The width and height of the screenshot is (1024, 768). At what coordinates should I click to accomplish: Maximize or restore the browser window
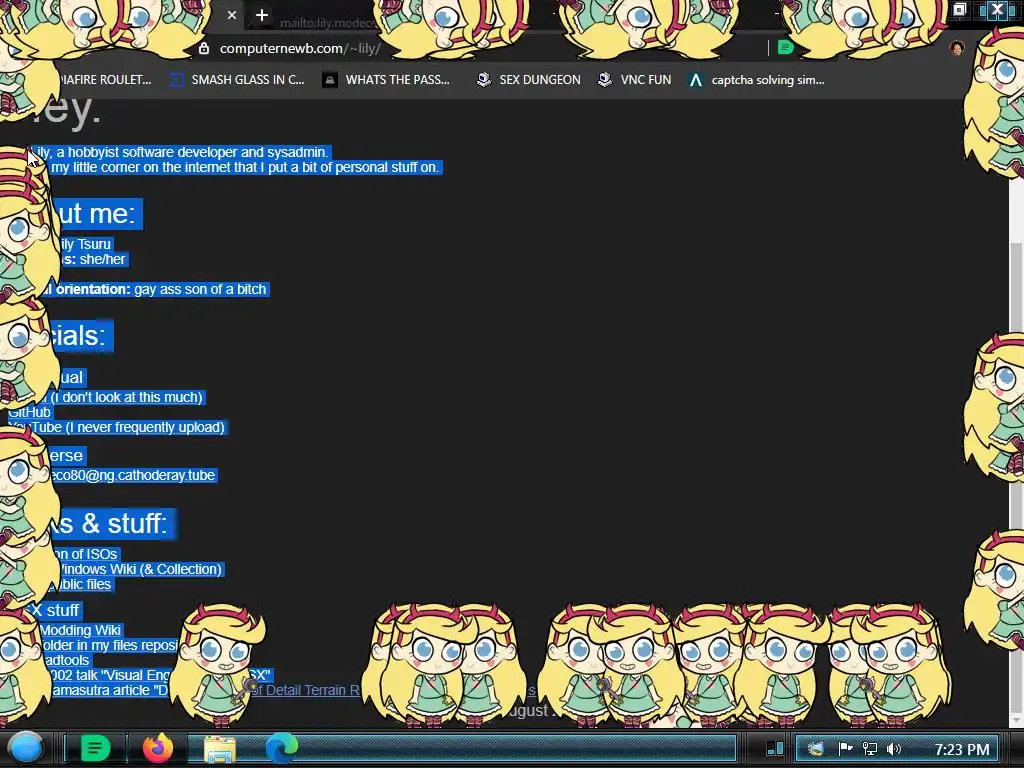pyautogui.click(x=959, y=10)
